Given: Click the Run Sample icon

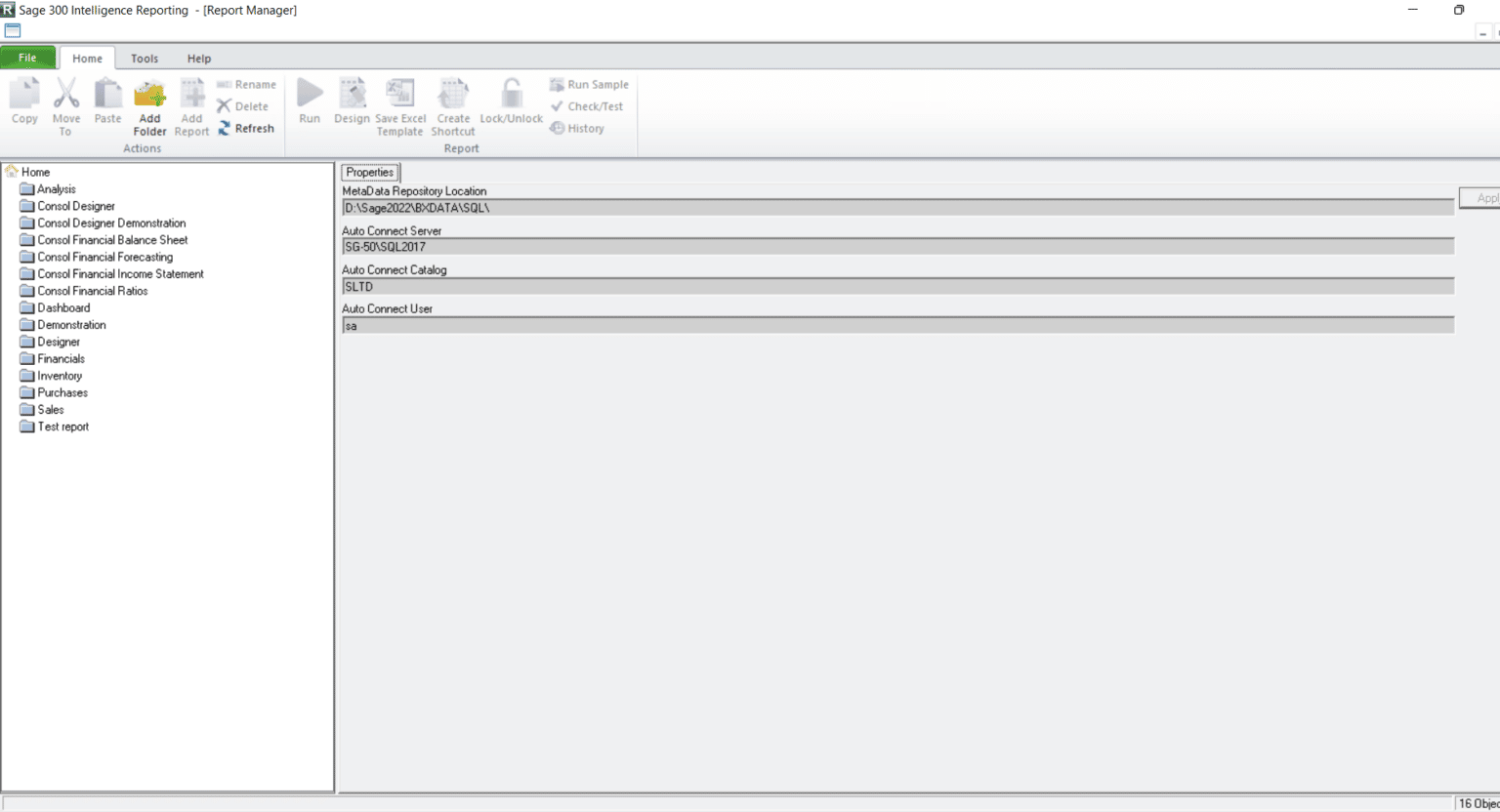Looking at the screenshot, I should [x=589, y=84].
